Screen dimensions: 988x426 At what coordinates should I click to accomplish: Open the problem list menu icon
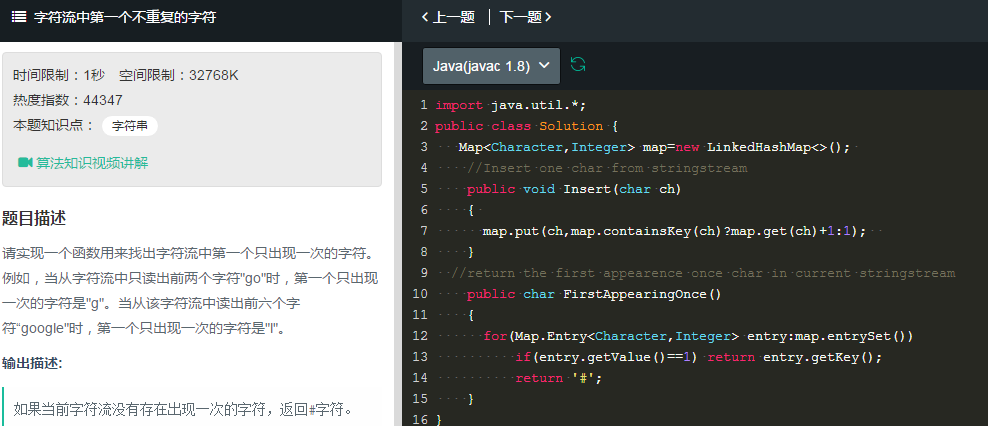[19, 17]
